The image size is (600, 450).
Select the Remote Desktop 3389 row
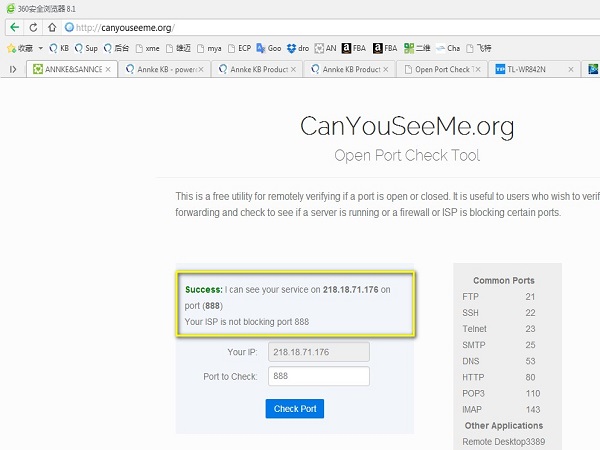tap(504, 442)
